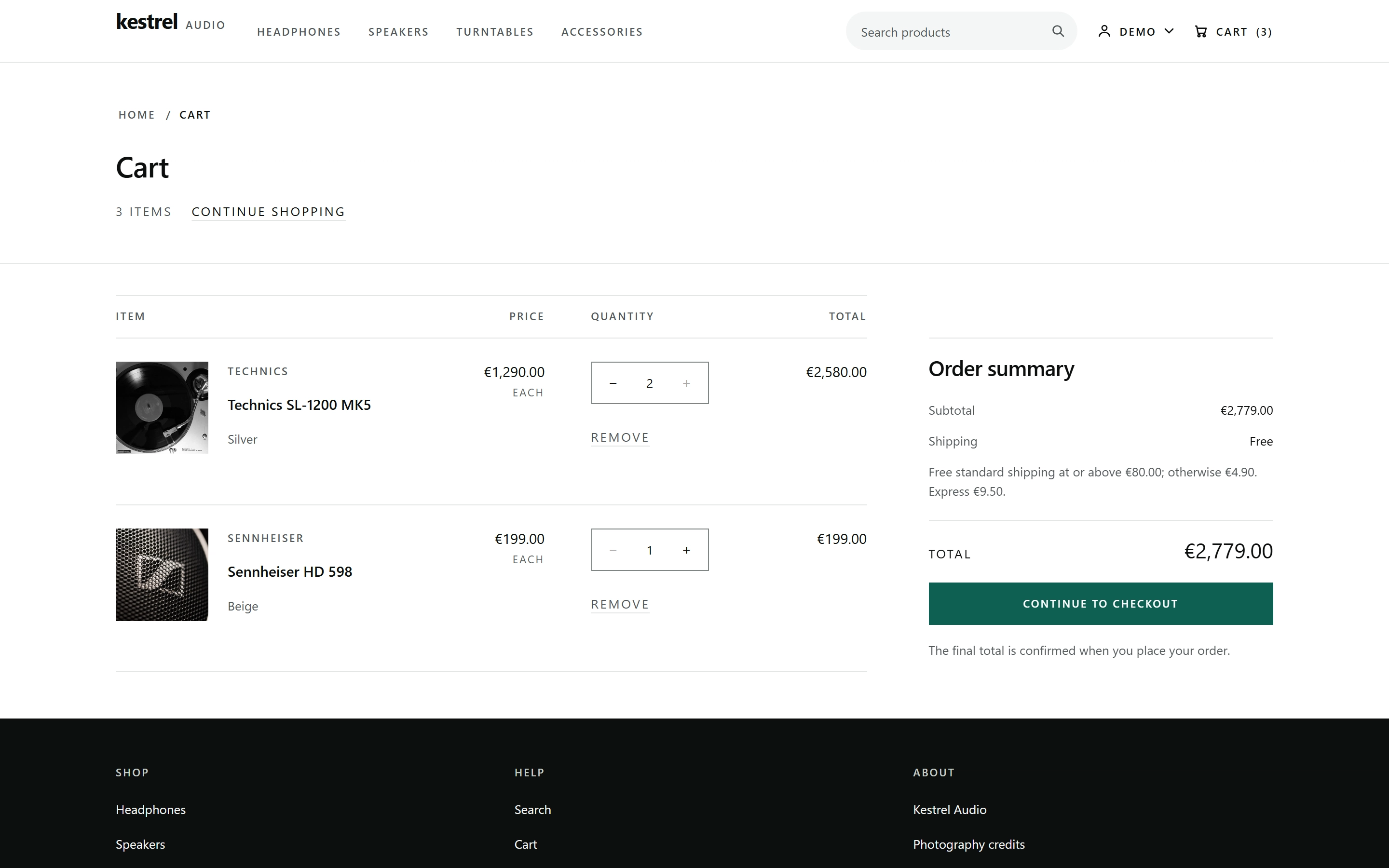Click the search magnifier icon

pyautogui.click(x=1058, y=31)
